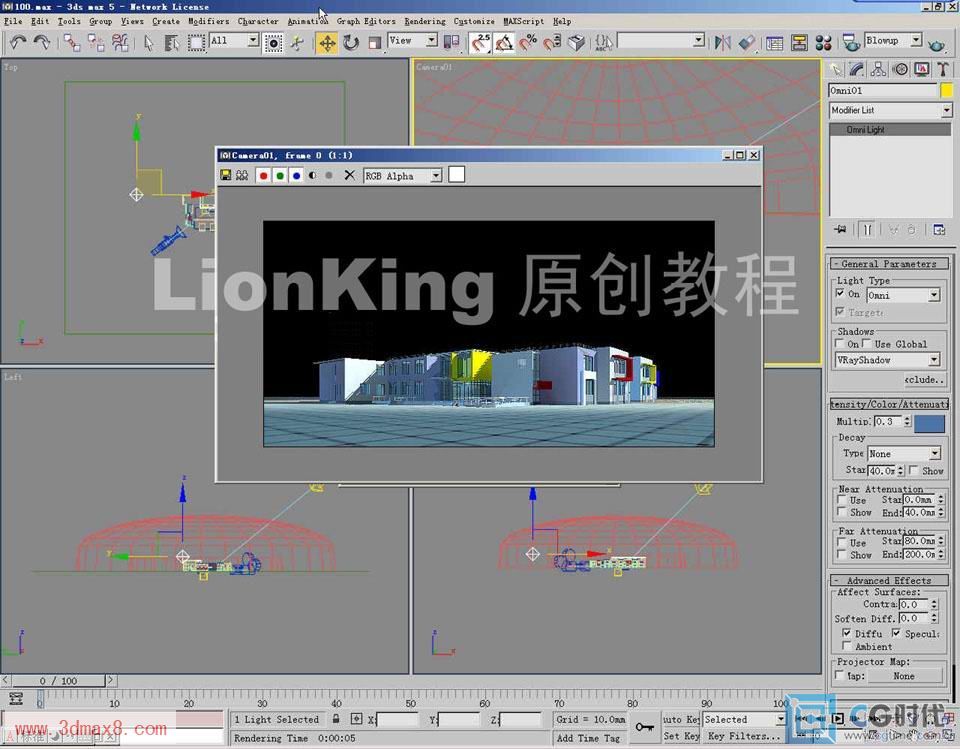Toggle Diffuse affect surfaces checkbox
This screenshot has width=960, height=749.
pos(846,633)
